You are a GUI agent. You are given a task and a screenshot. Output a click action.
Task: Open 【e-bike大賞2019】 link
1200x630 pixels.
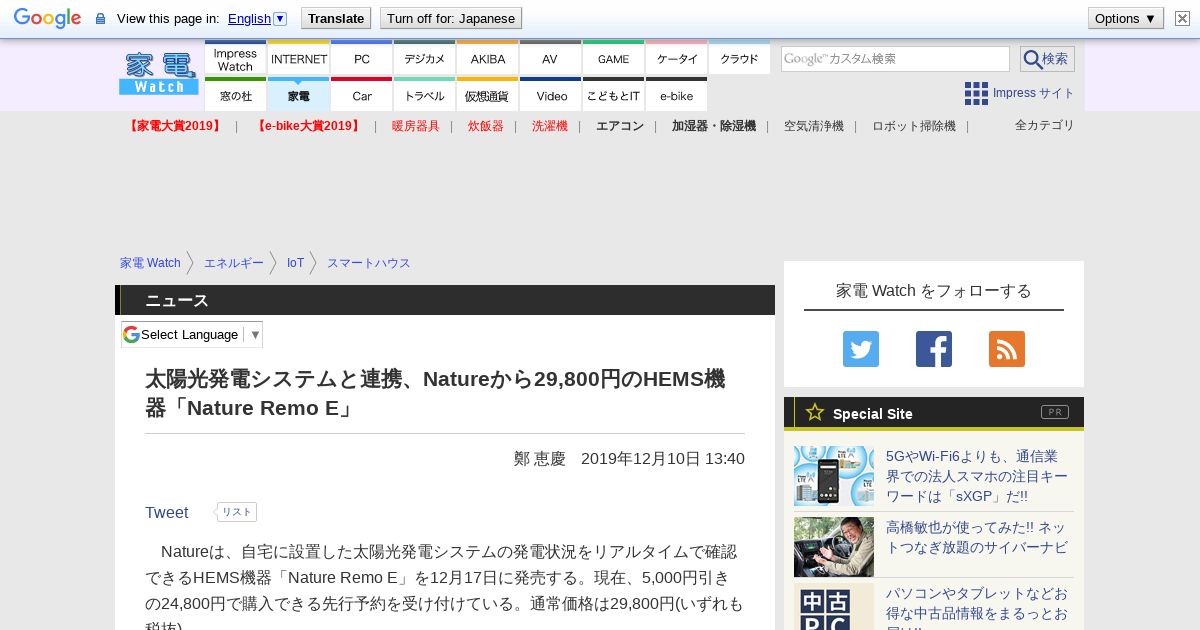click(307, 126)
